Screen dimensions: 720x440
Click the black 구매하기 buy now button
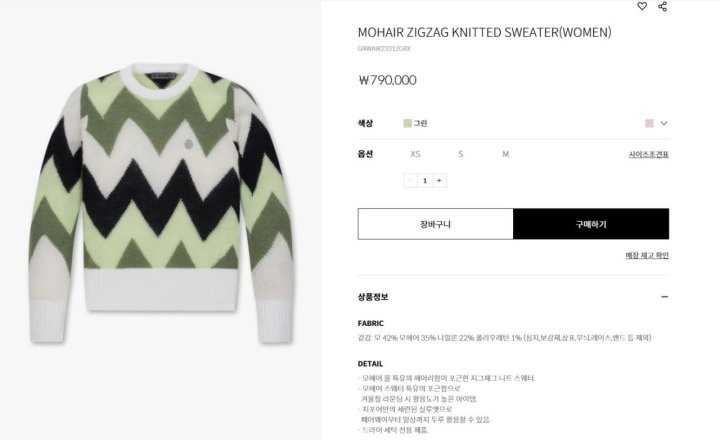591,224
